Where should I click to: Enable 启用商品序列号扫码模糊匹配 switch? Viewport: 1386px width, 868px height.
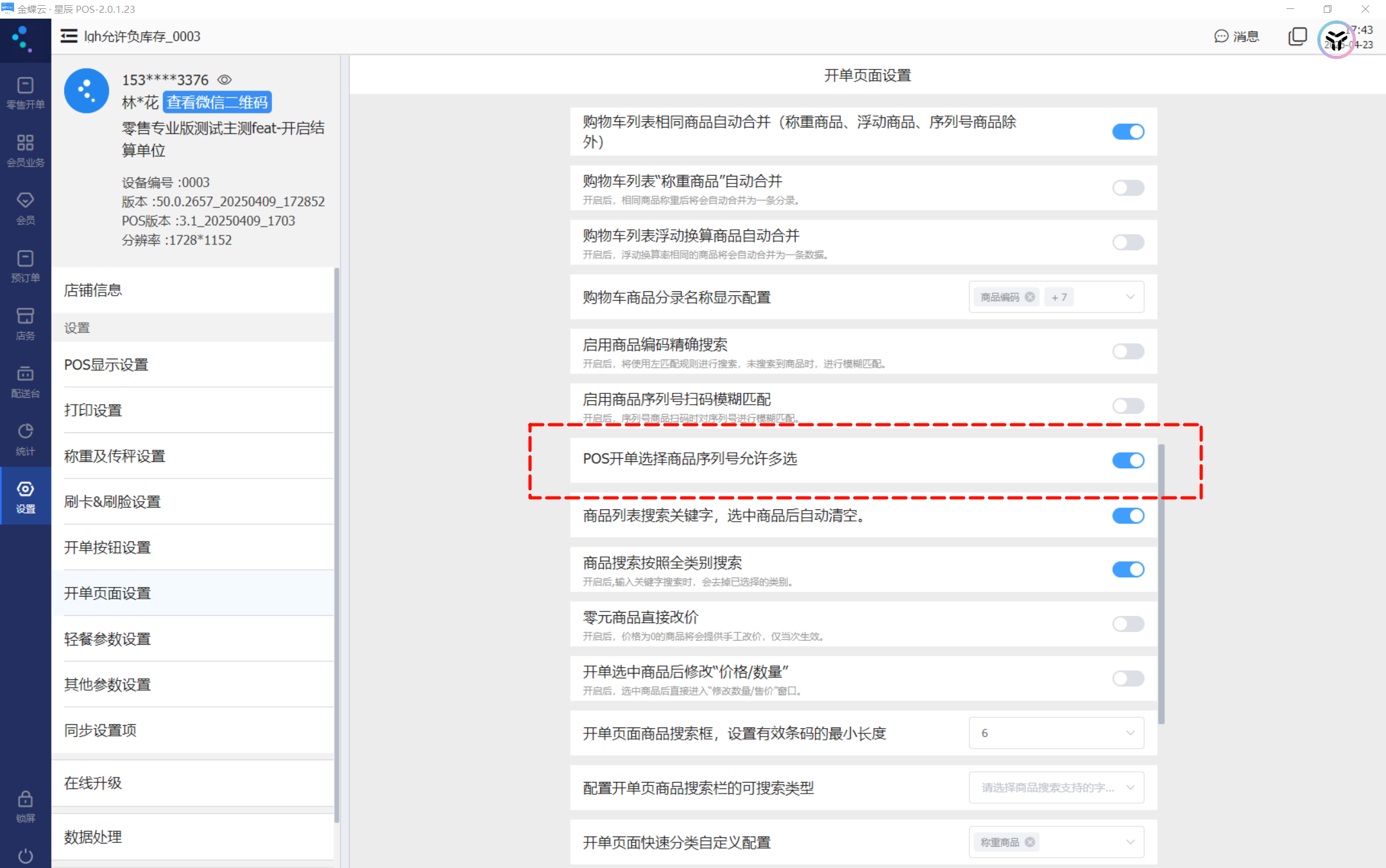pyautogui.click(x=1128, y=406)
